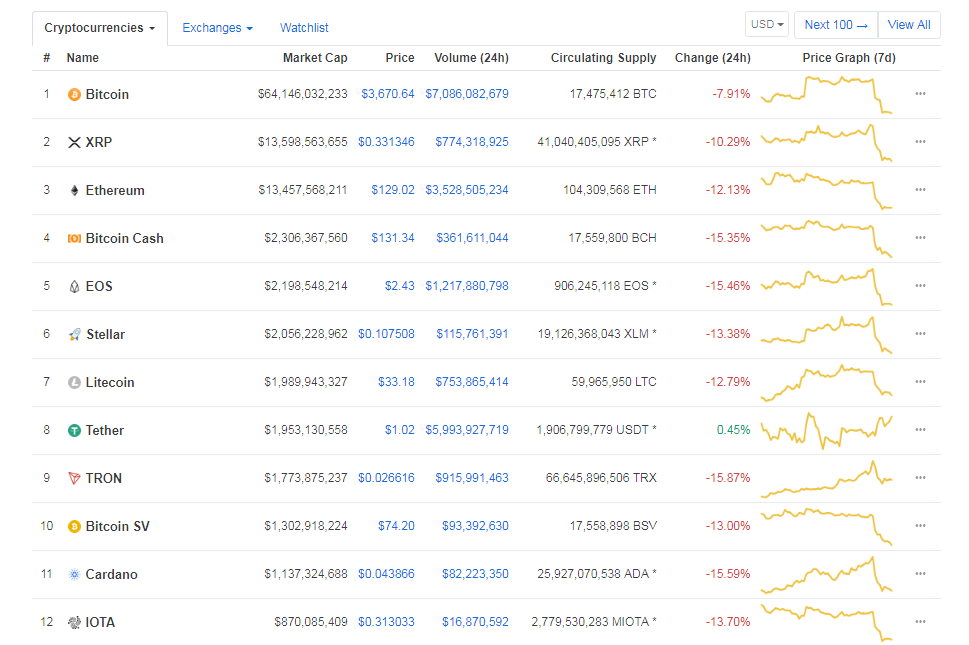969x645 pixels.
Task: Open the more options menu for IOTA
Action: click(x=920, y=622)
